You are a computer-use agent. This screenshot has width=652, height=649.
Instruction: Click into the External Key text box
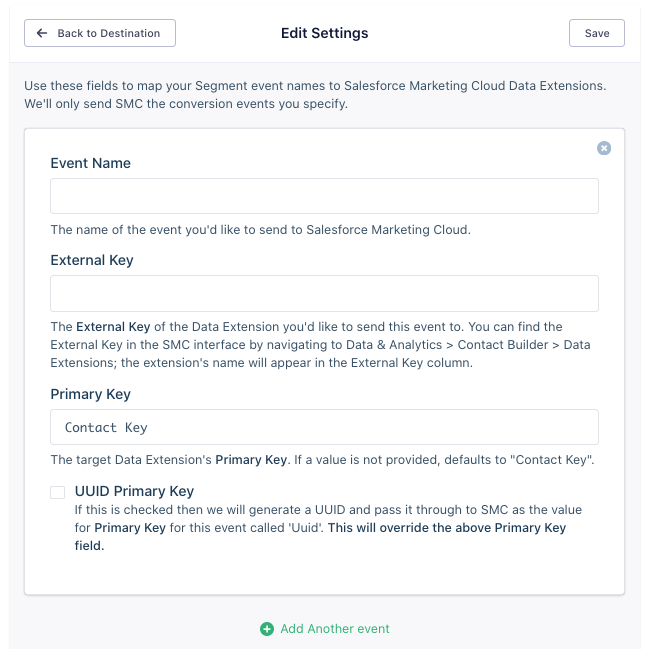324,294
